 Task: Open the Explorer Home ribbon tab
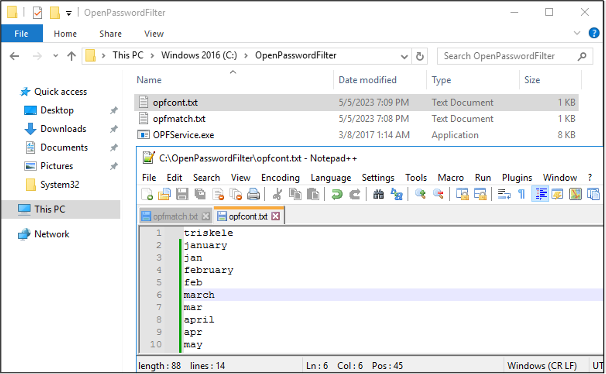[x=65, y=34]
